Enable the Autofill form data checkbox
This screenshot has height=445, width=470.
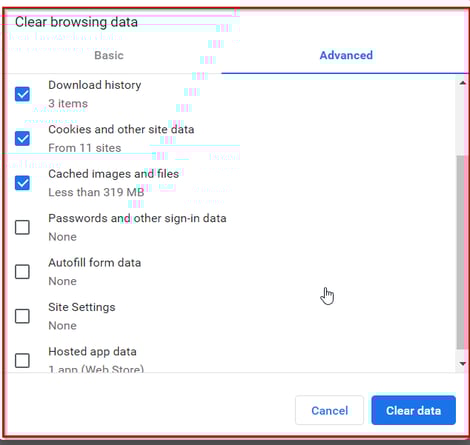pyautogui.click(x=22, y=272)
